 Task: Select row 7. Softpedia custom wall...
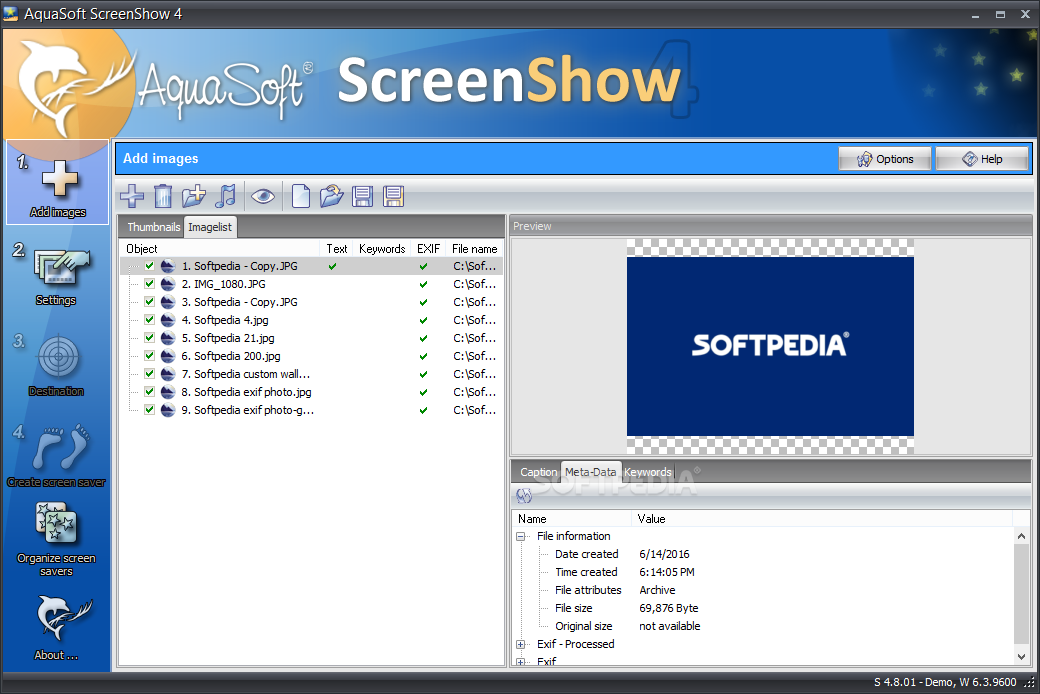coord(311,374)
